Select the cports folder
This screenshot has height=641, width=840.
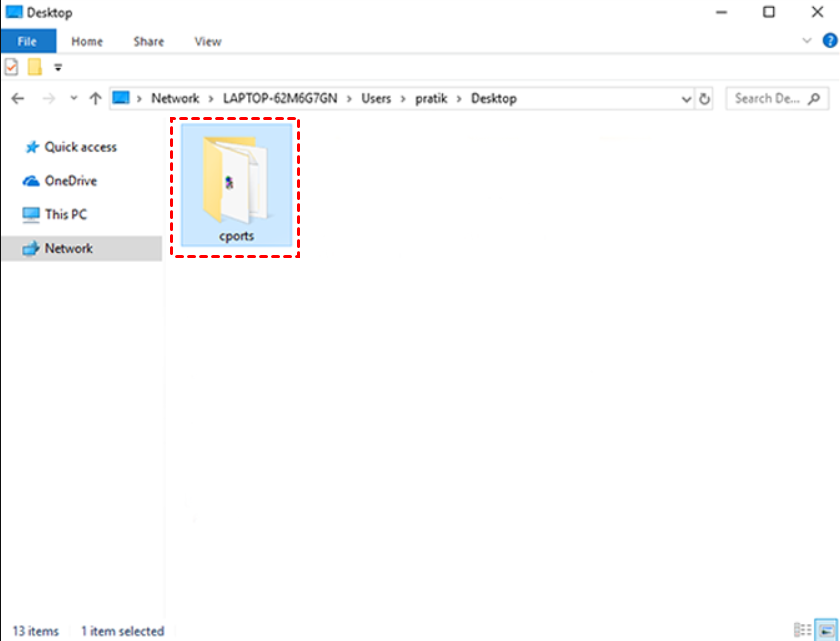point(237,187)
